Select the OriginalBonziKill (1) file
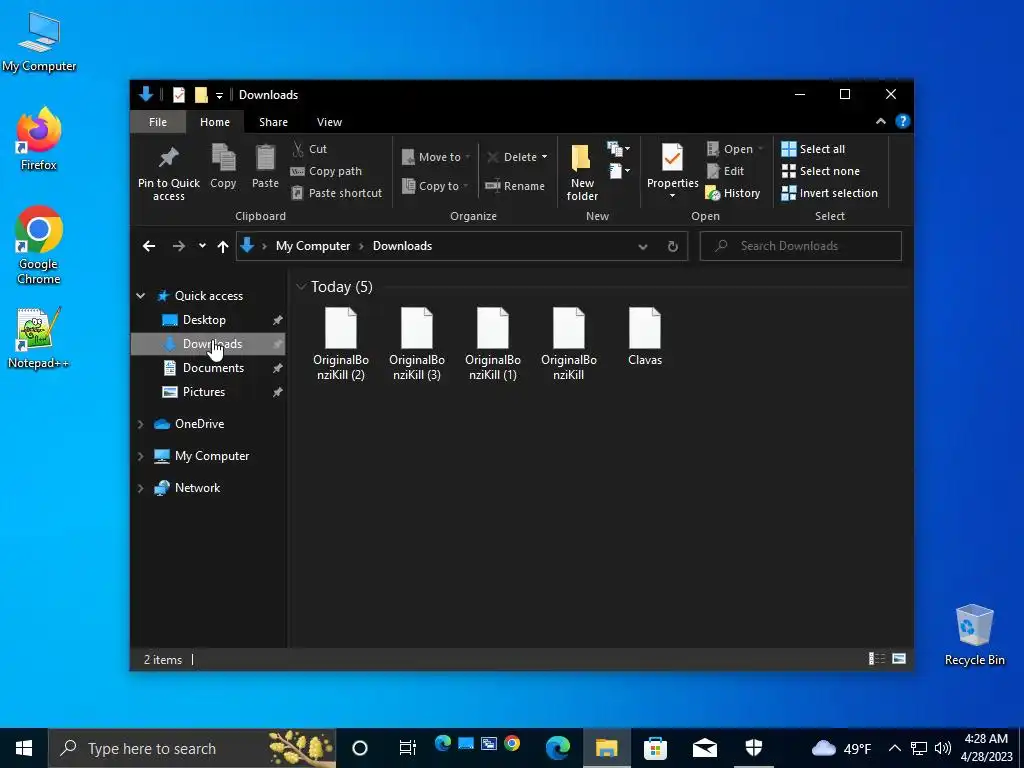1024x768 pixels. pos(493,344)
